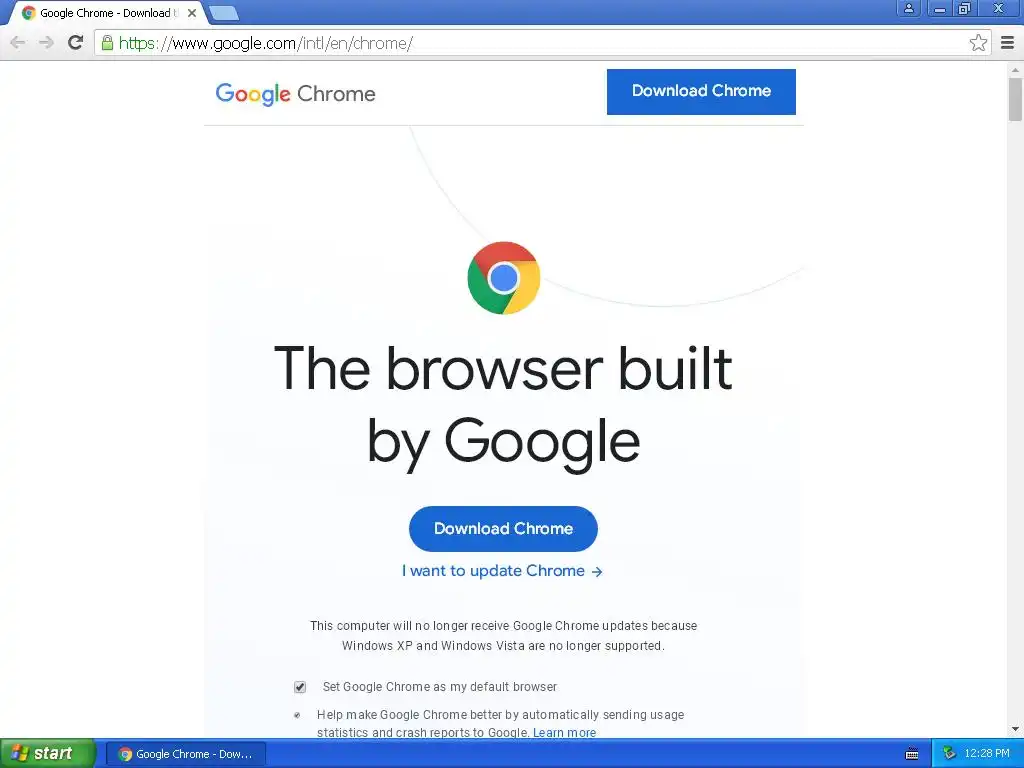
Task: Click the large Chrome logo on the page
Action: pyautogui.click(x=504, y=278)
